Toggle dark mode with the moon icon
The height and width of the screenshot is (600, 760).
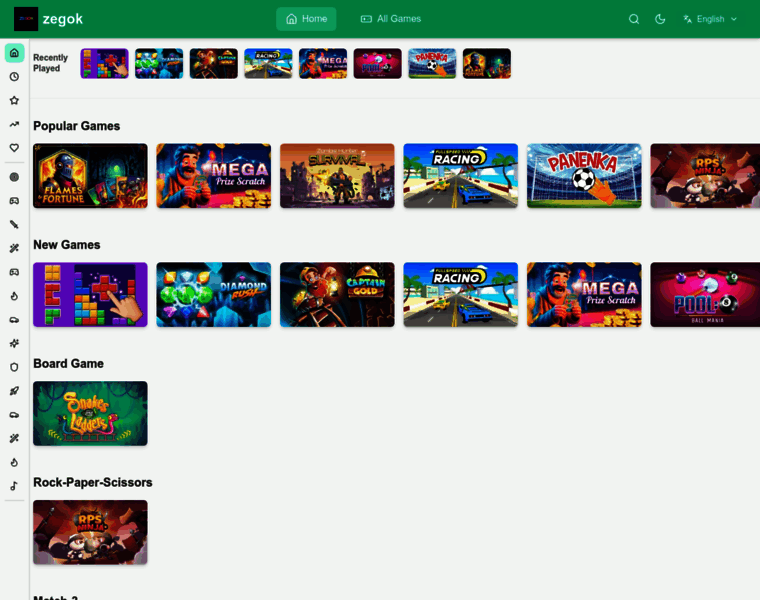[660, 19]
